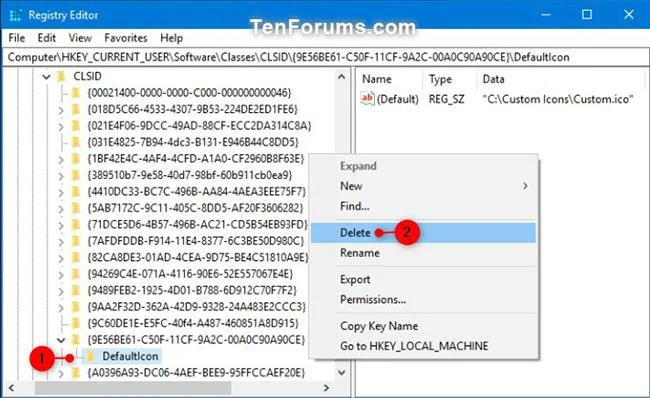Viewport: 650px width, 398px height.
Task: Click folder icon of {031E4825-7B94-4dc3-B131-E946B44C8DD5}
Action: pos(76,142)
